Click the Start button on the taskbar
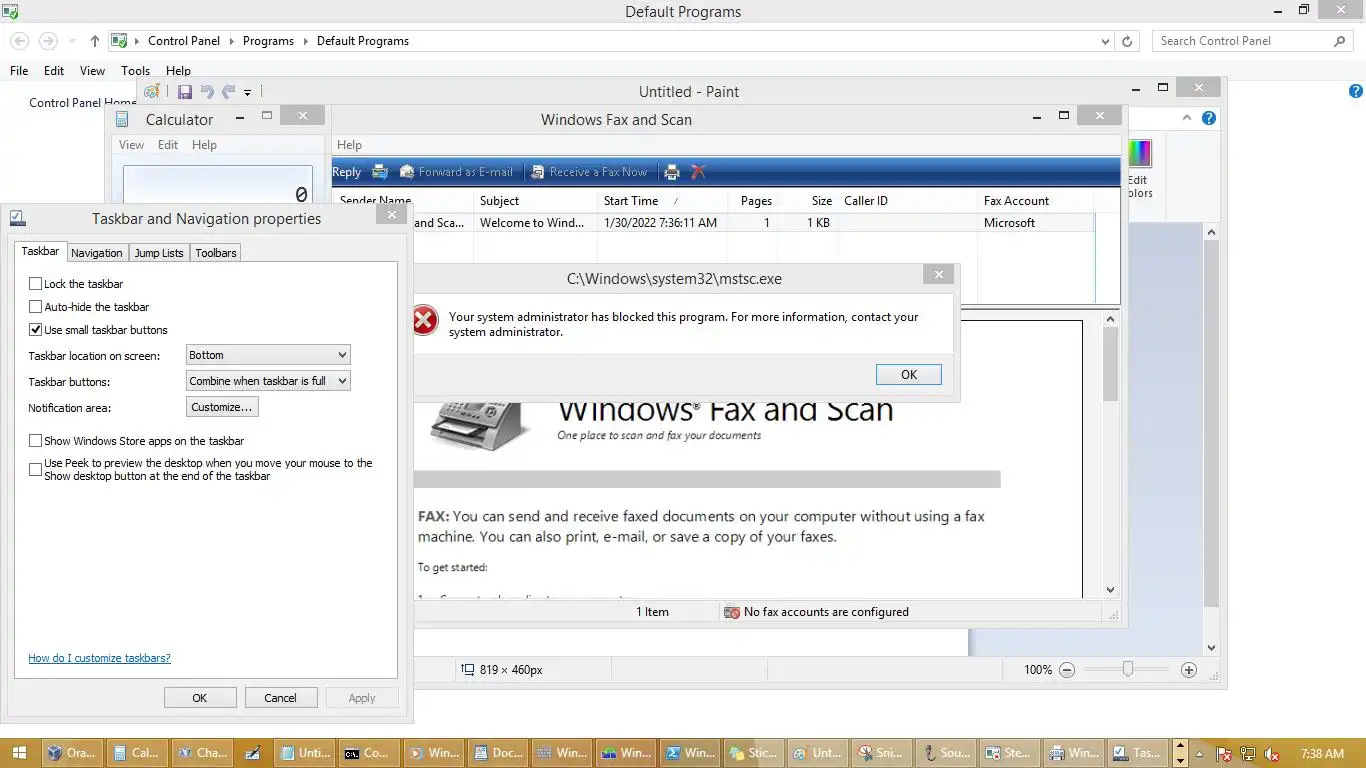Image resolution: width=1366 pixels, height=768 pixels. coord(19,753)
